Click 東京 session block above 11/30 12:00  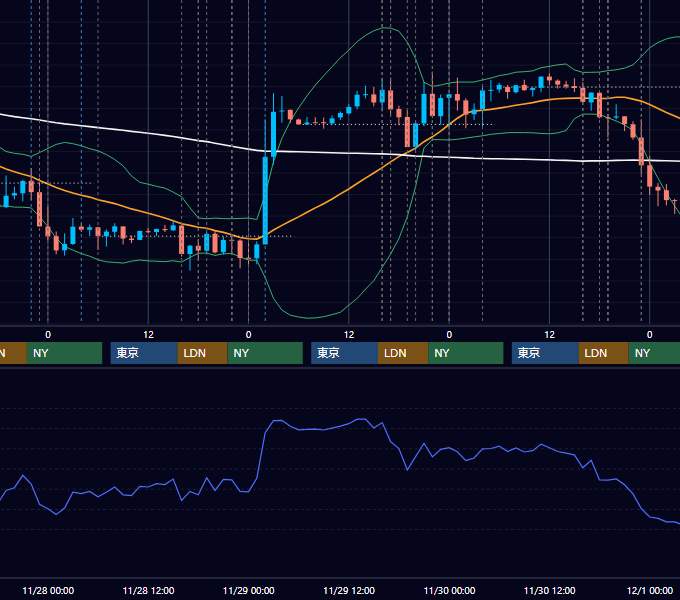pyautogui.click(x=545, y=353)
